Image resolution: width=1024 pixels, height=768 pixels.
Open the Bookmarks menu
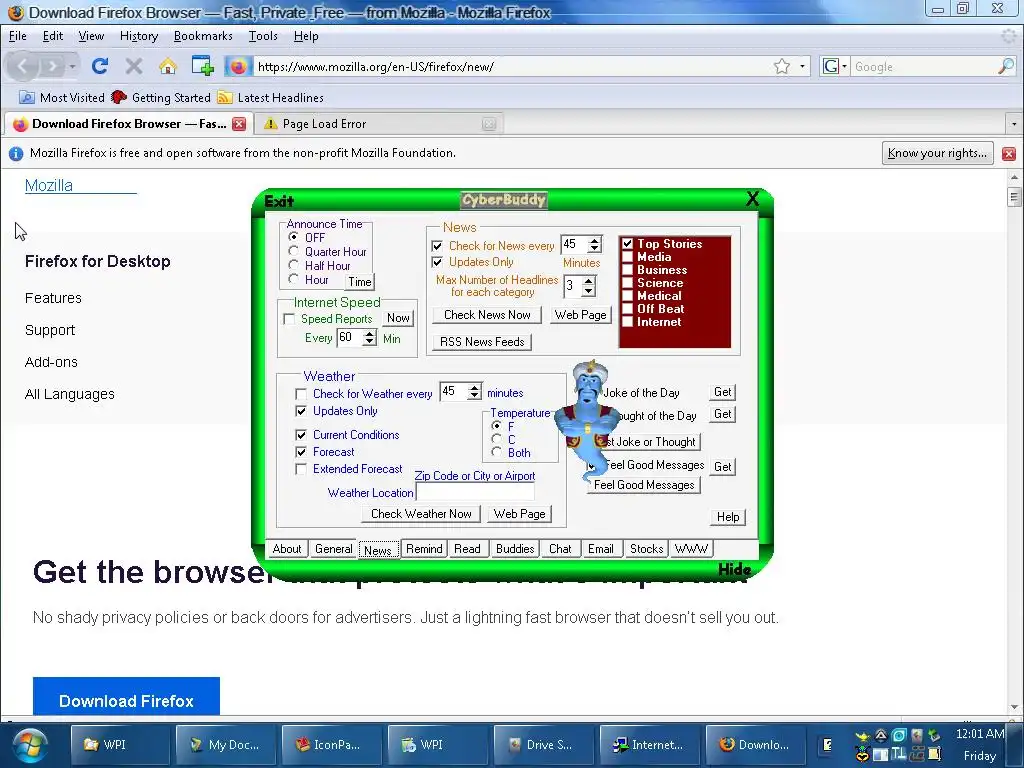[x=203, y=36]
